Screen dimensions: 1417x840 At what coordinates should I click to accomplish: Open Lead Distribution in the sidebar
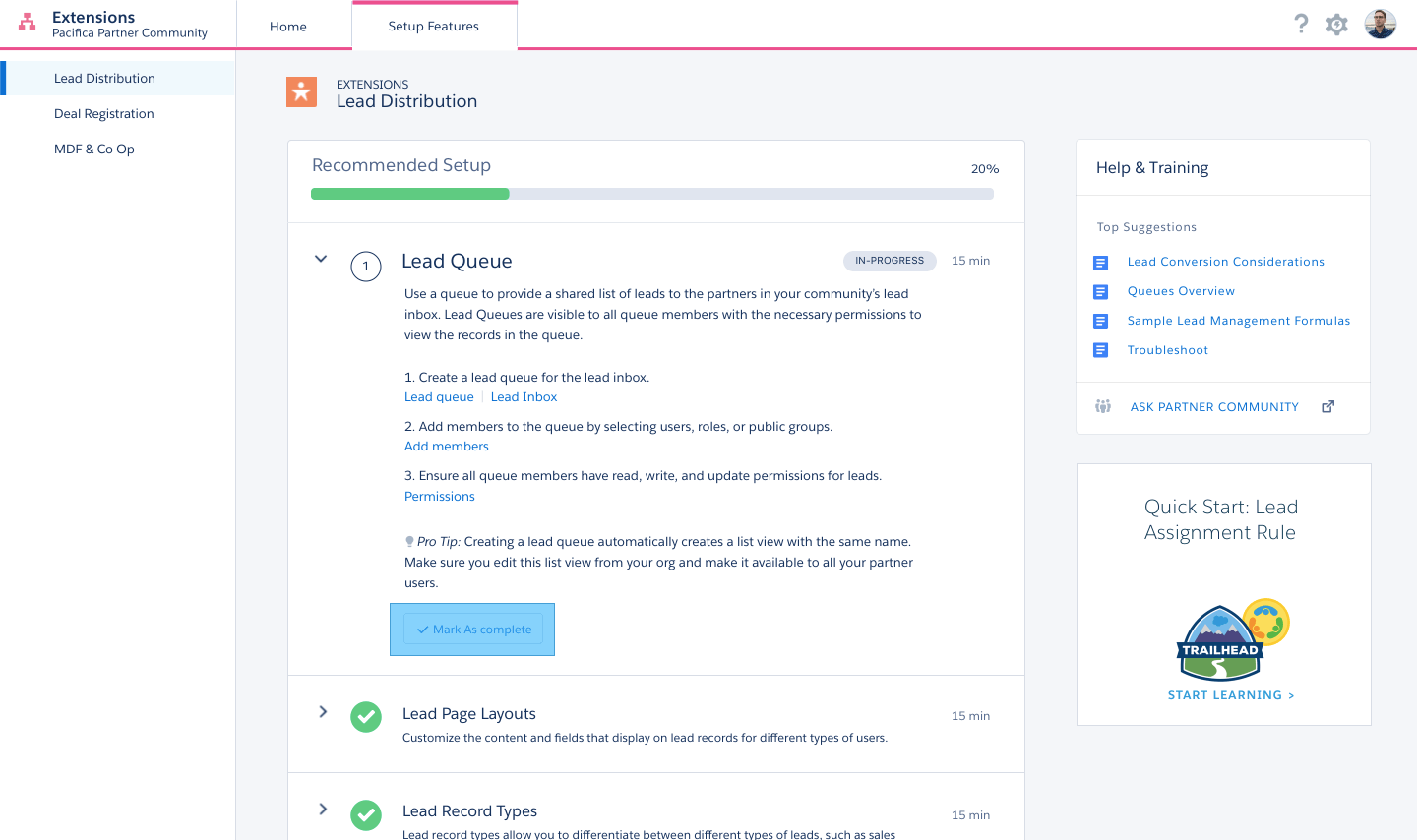(x=118, y=79)
